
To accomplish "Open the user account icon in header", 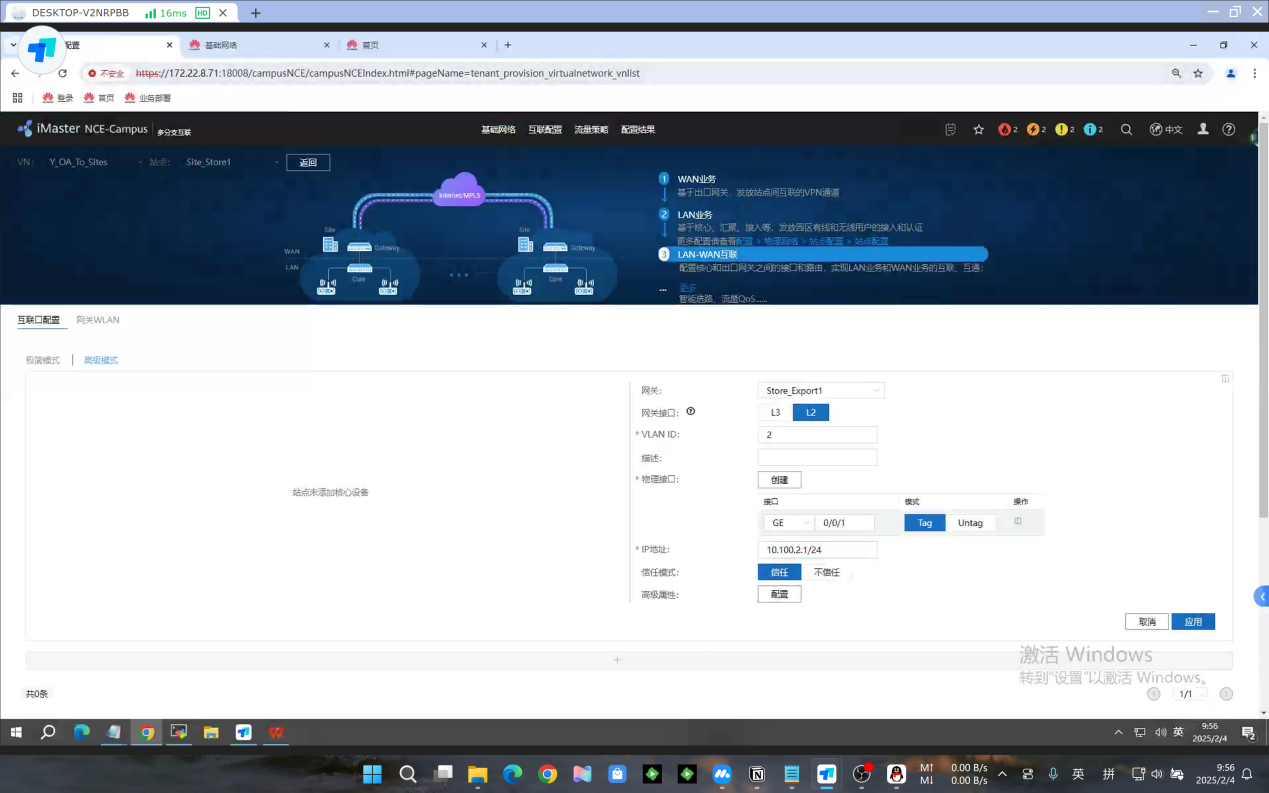I will pyautogui.click(x=1203, y=129).
